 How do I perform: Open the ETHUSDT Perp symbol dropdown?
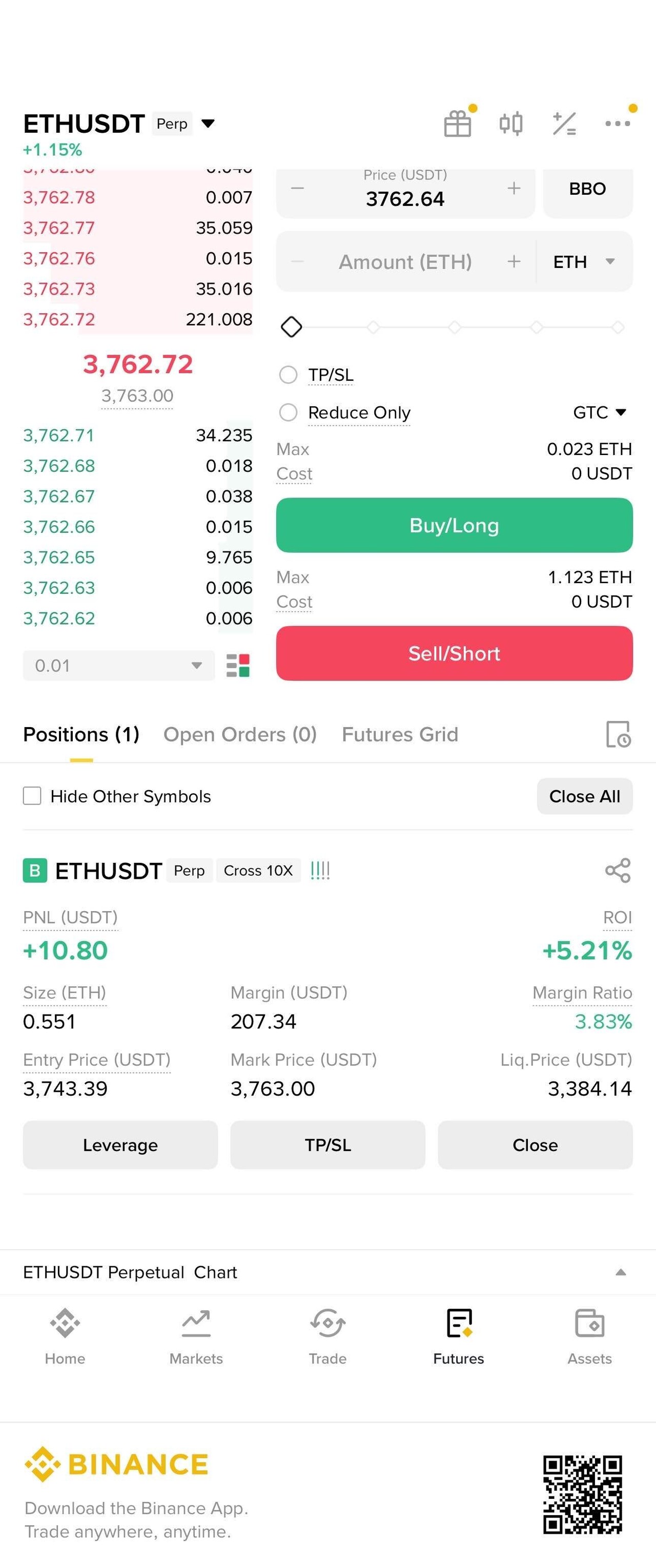[x=208, y=123]
